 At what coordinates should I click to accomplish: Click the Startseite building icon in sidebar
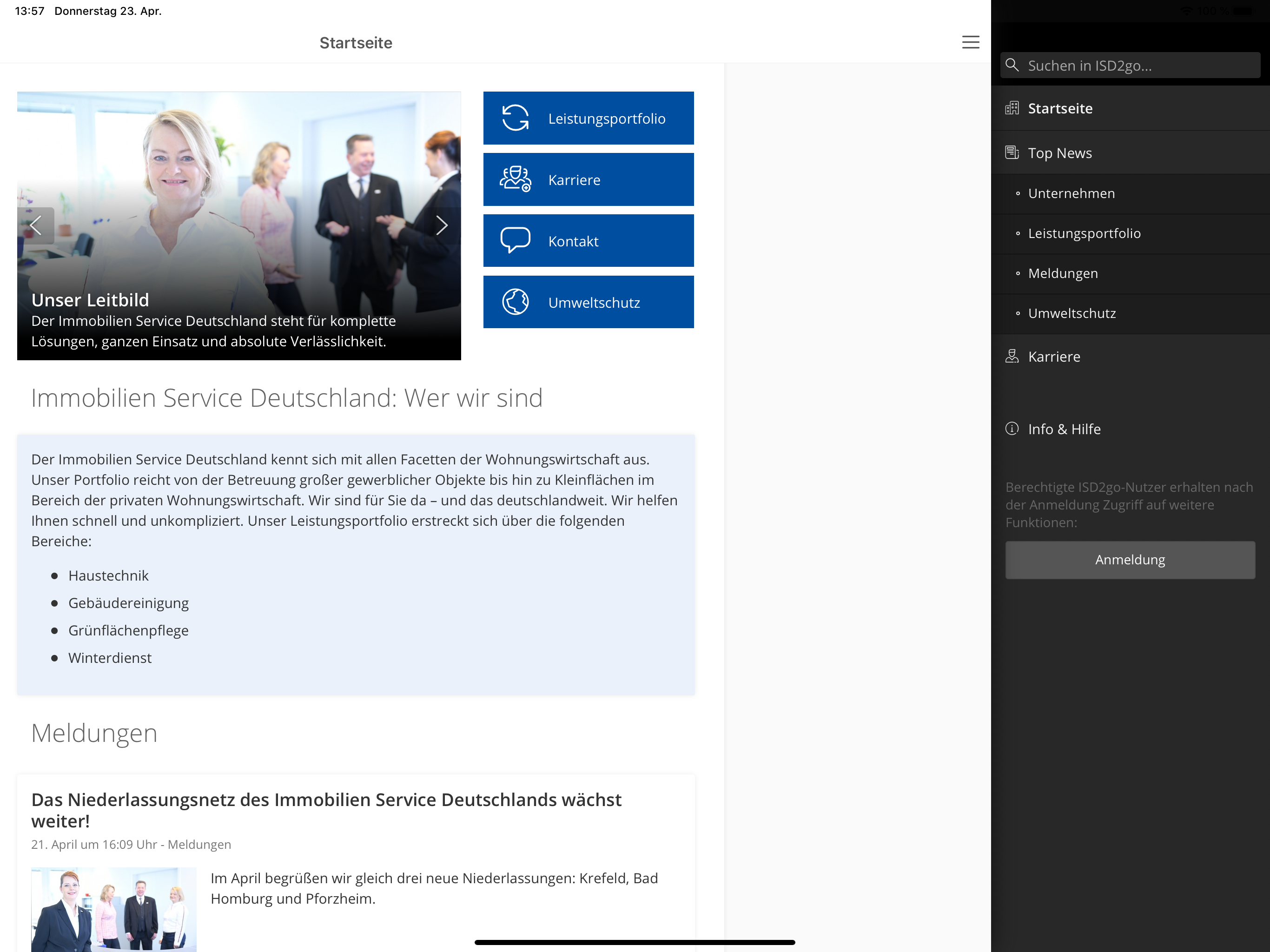tap(1012, 108)
